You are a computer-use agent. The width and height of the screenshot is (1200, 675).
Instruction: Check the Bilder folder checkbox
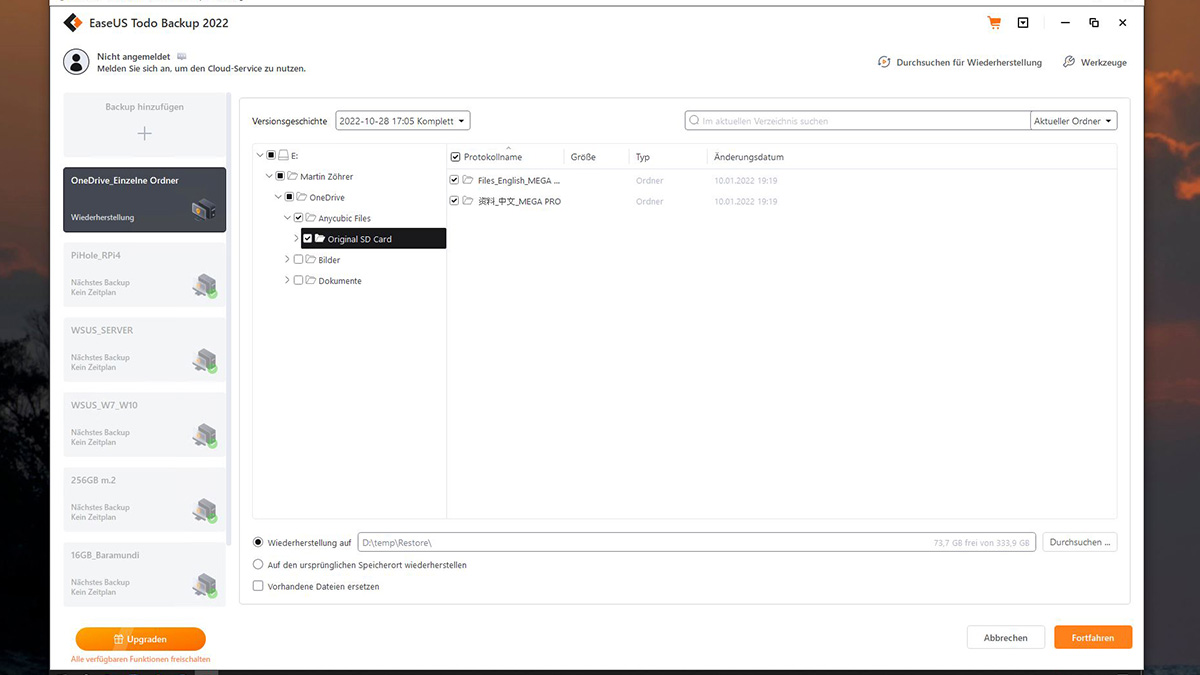click(x=298, y=260)
